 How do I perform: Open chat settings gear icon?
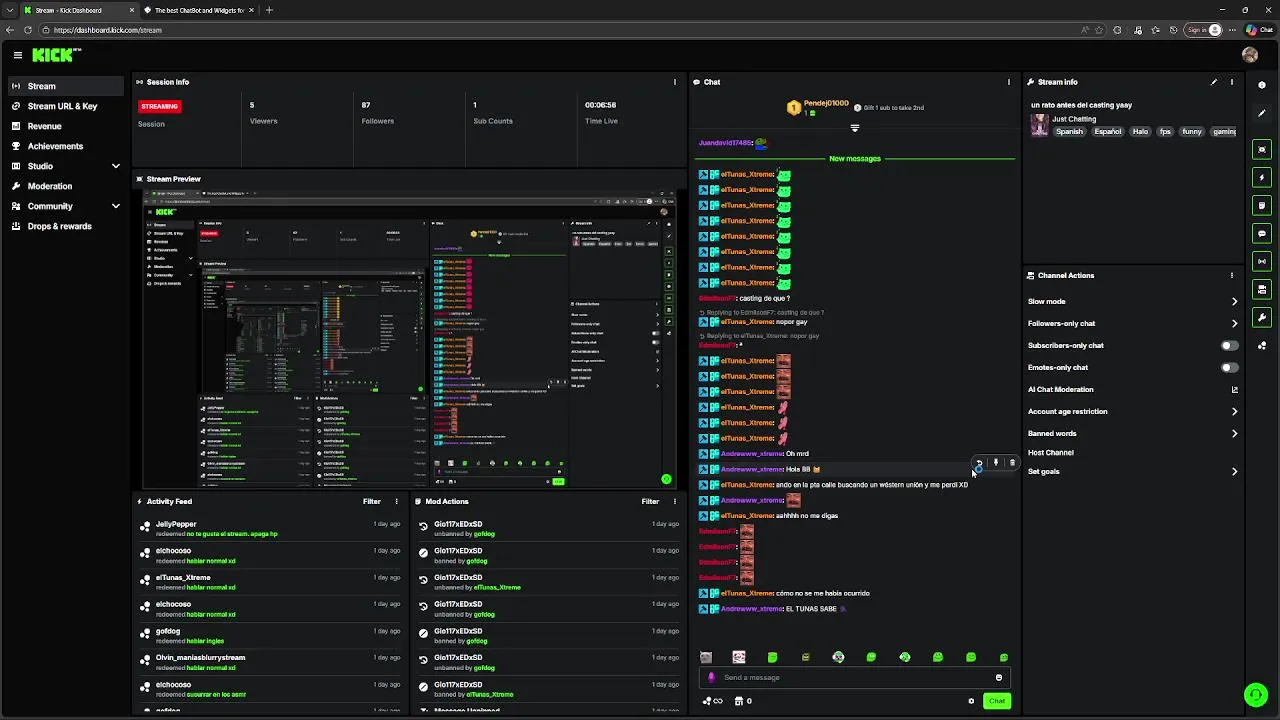[971, 701]
